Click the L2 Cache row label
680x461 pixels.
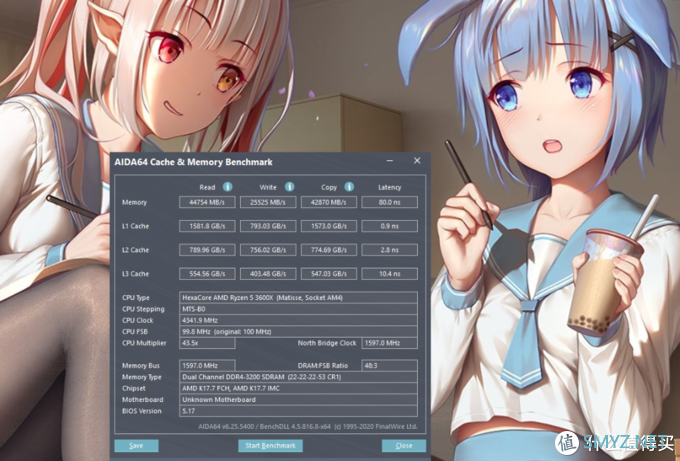(135, 250)
